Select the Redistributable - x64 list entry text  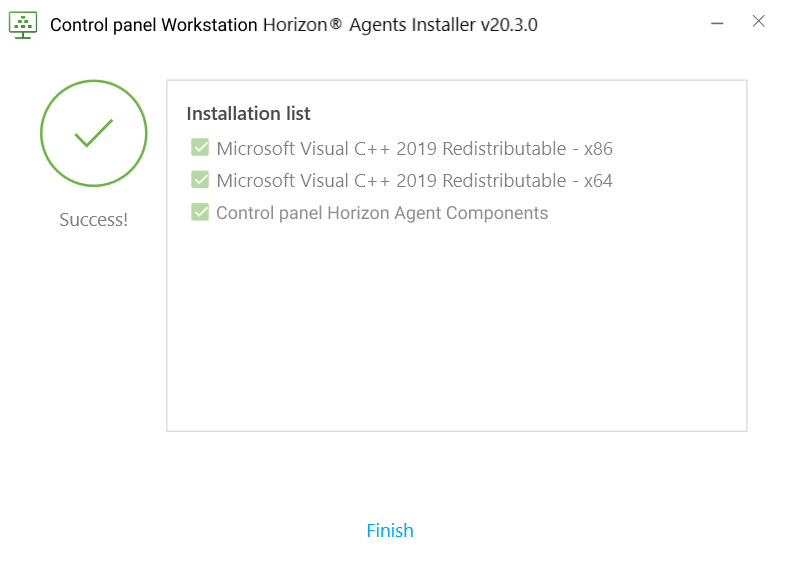coord(414,181)
